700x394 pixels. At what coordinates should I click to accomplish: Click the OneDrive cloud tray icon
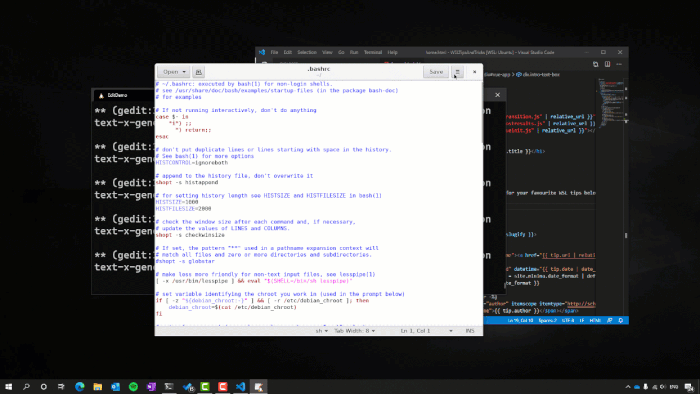(637, 387)
